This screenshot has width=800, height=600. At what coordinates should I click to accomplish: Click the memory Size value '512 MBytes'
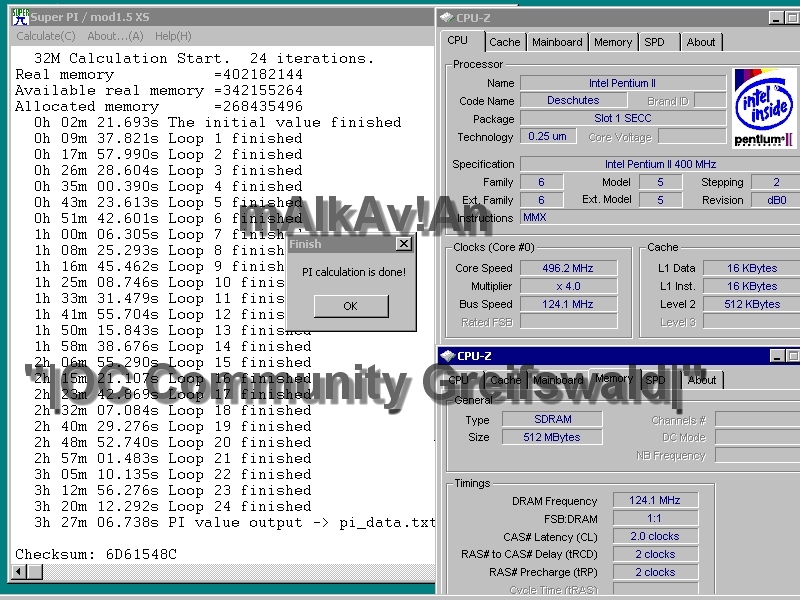(x=553, y=437)
